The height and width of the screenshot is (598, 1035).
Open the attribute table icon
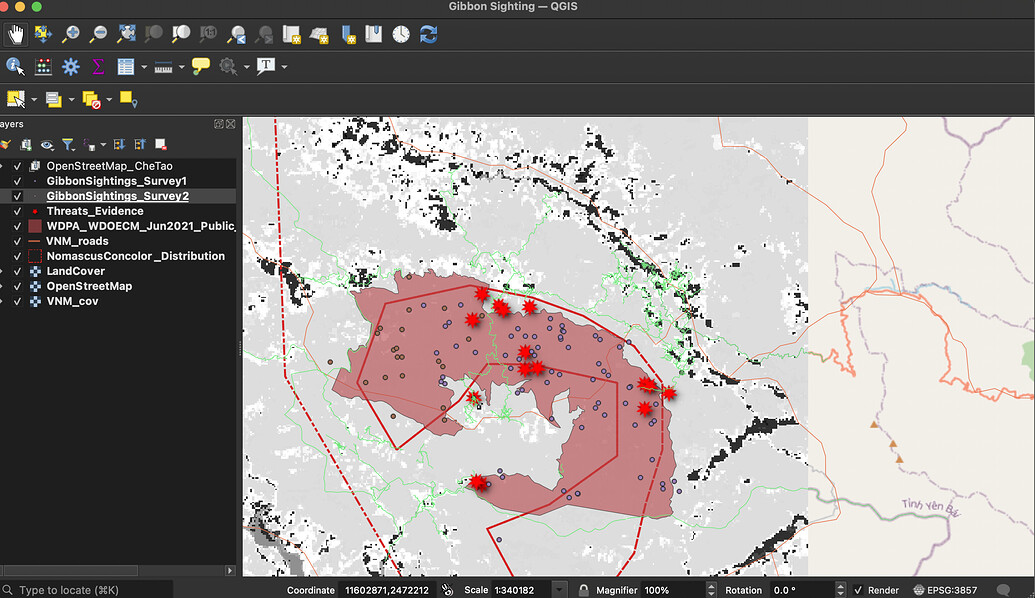(x=126, y=67)
